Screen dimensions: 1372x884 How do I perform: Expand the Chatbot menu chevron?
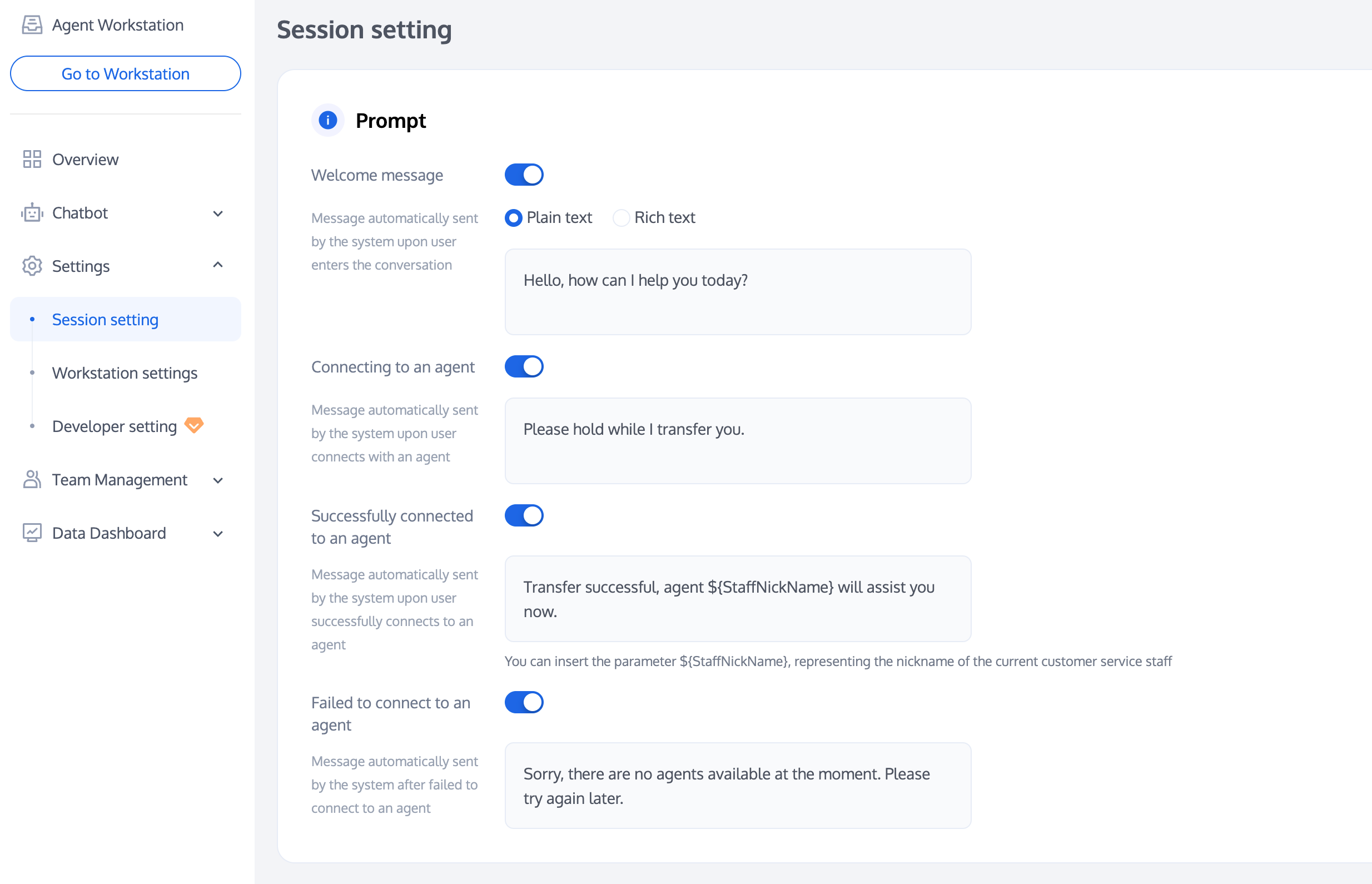[218, 213]
